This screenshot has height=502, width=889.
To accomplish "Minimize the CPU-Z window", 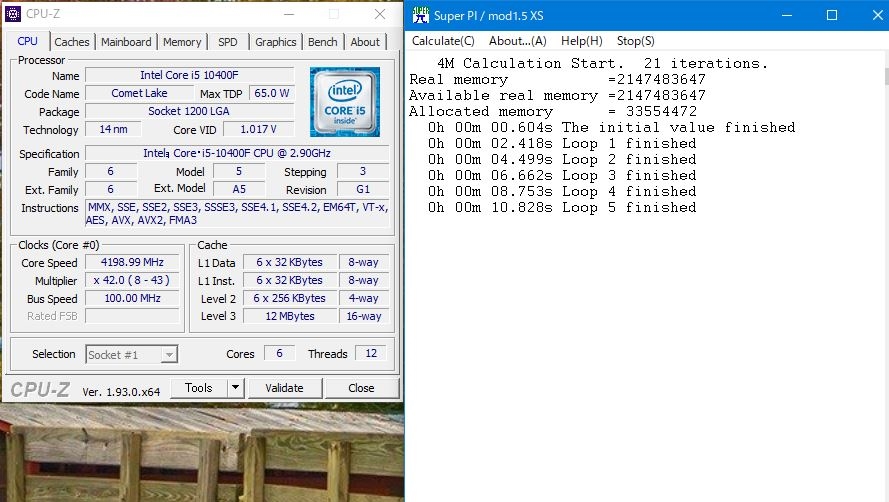I will pos(289,14).
